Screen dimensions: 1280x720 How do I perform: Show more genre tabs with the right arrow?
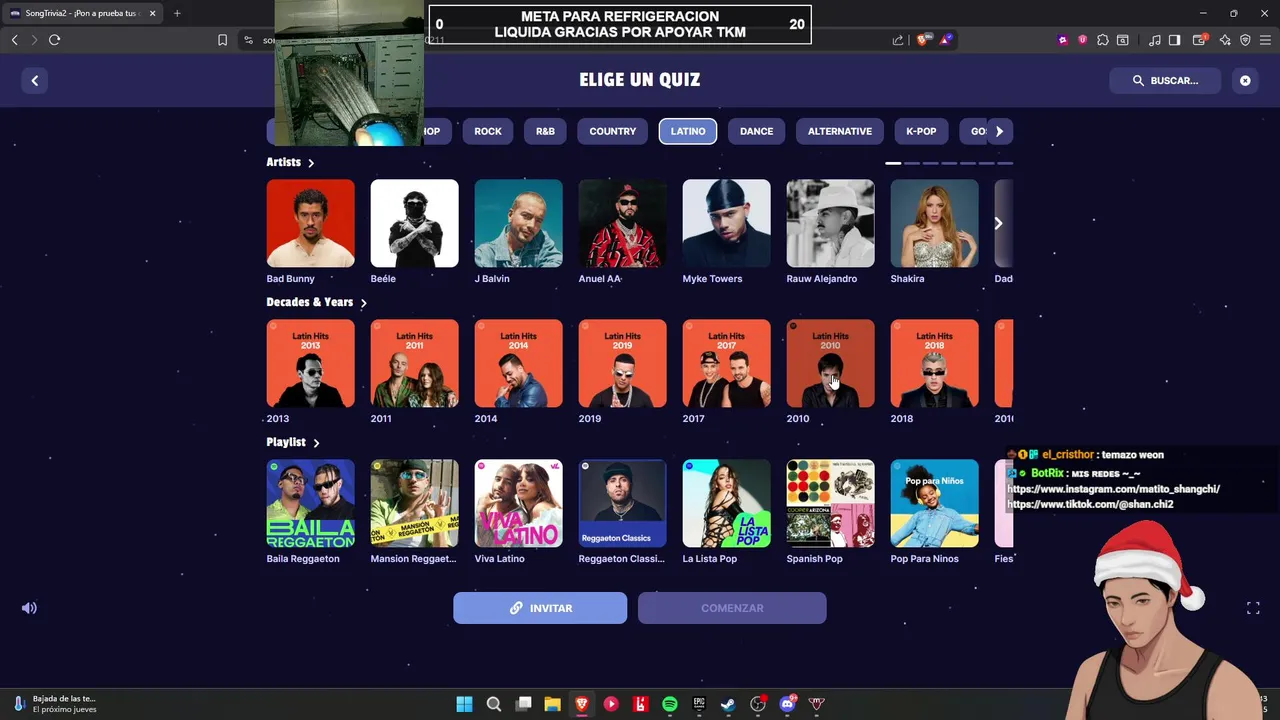pos(999,131)
